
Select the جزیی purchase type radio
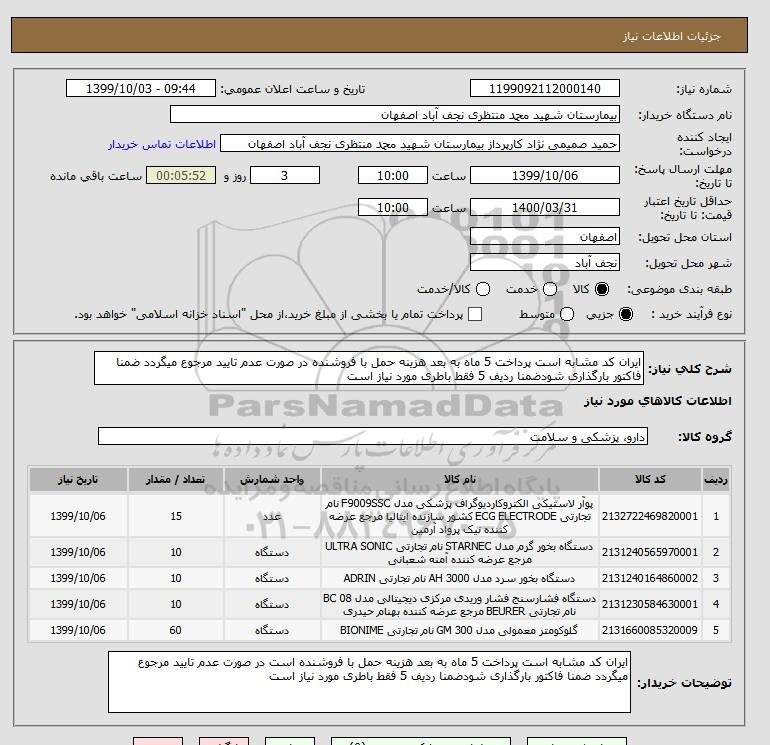click(626, 314)
